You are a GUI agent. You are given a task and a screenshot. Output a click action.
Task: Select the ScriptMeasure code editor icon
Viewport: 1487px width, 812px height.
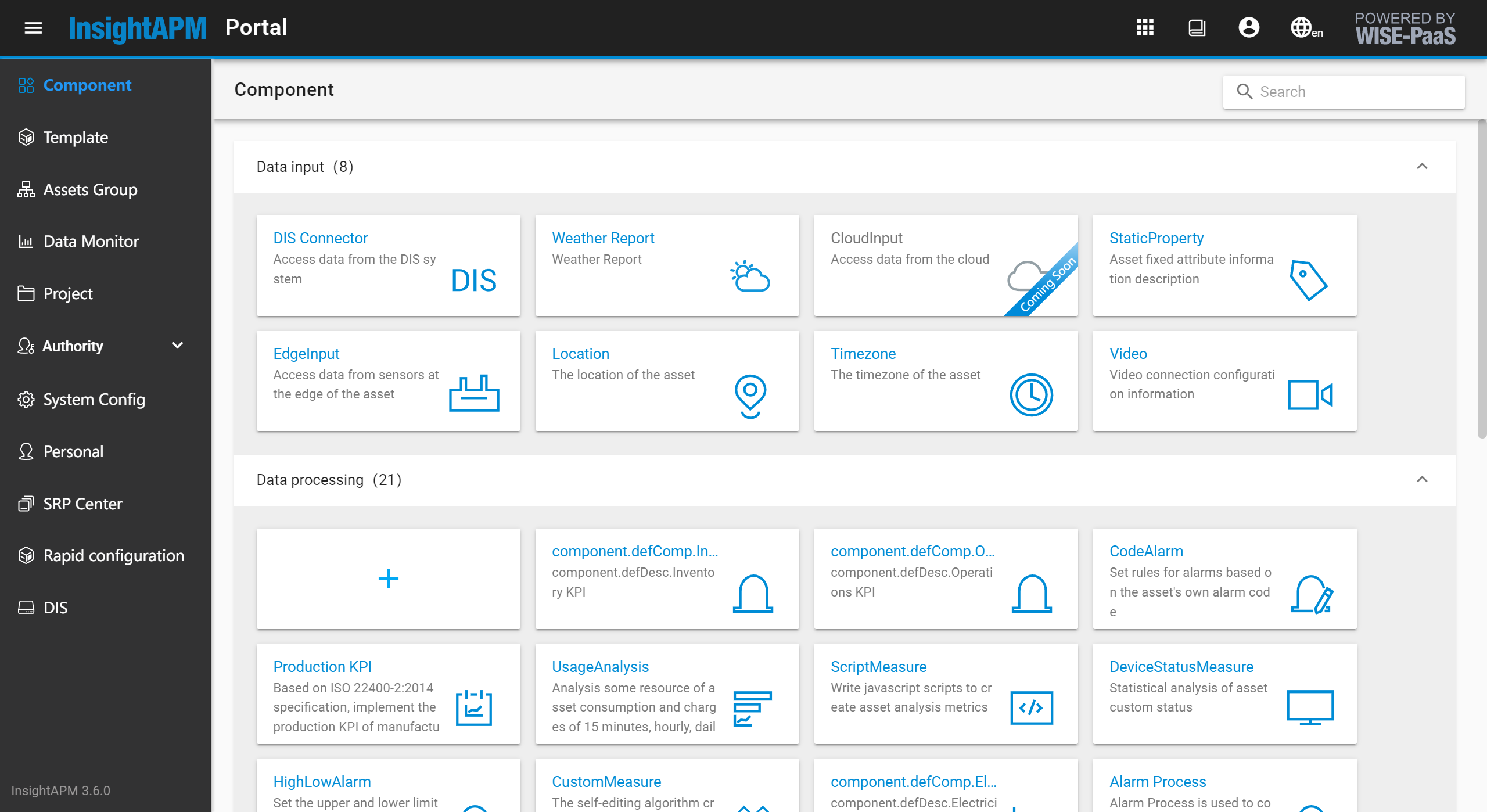1031,706
